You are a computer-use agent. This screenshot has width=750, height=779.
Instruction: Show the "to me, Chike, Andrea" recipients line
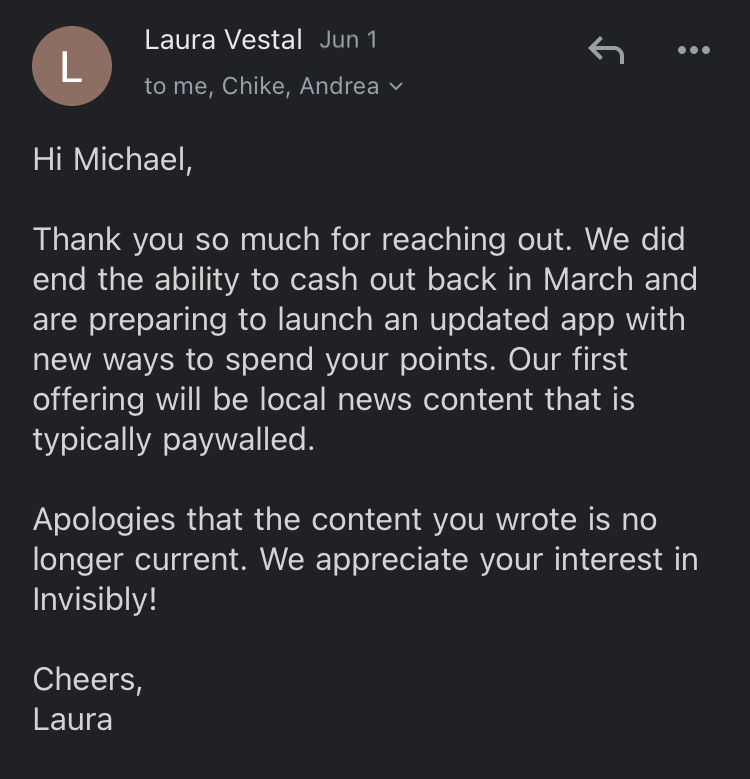pos(262,86)
